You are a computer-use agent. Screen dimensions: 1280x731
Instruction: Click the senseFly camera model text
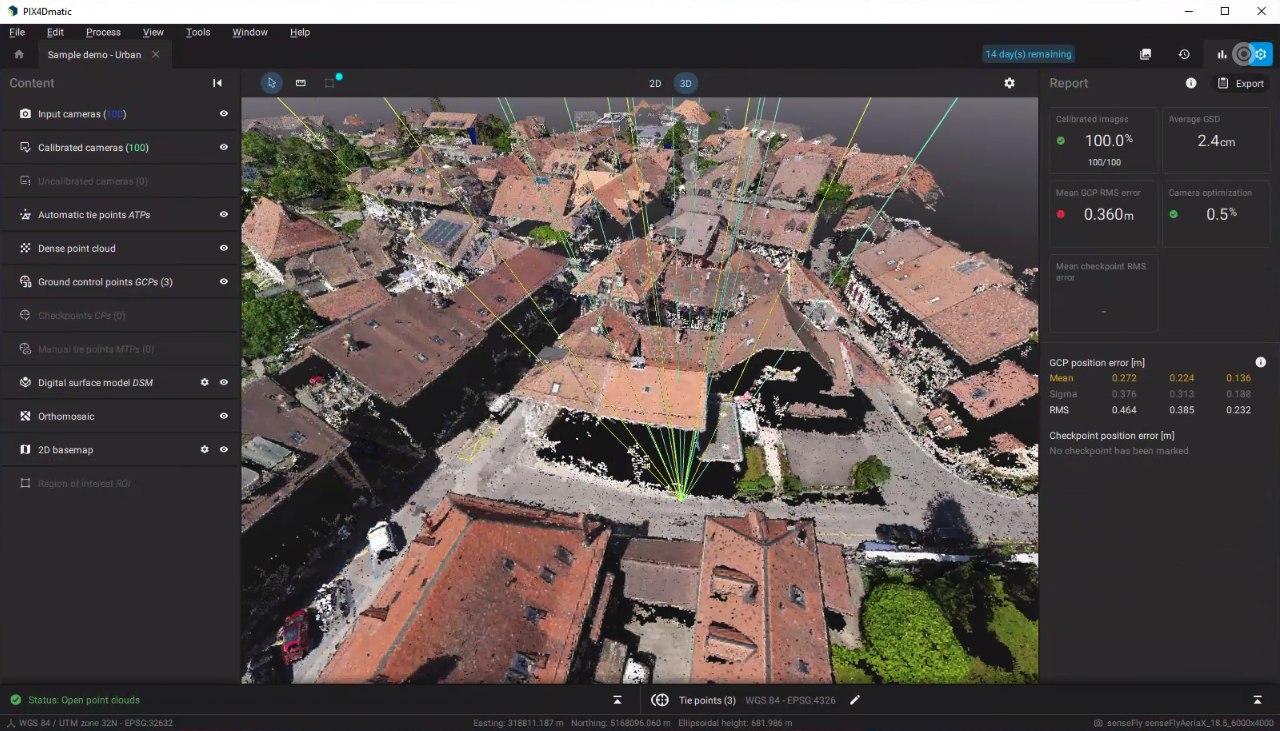pos(1190,723)
